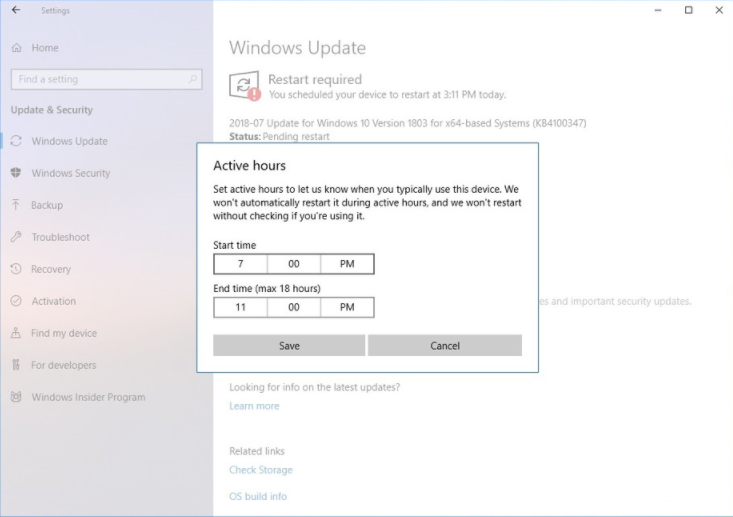The width and height of the screenshot is (733, 517).
Task: Click the For developers tools icon
Action: (x=16, y=365)
